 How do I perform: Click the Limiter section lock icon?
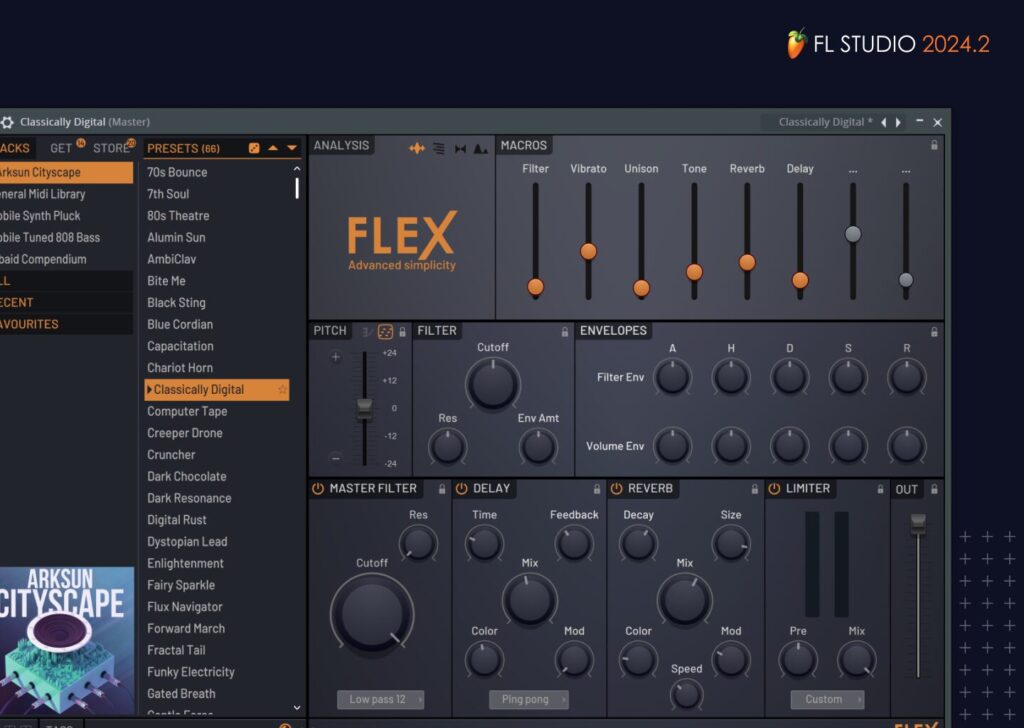(x=880, y=489)
